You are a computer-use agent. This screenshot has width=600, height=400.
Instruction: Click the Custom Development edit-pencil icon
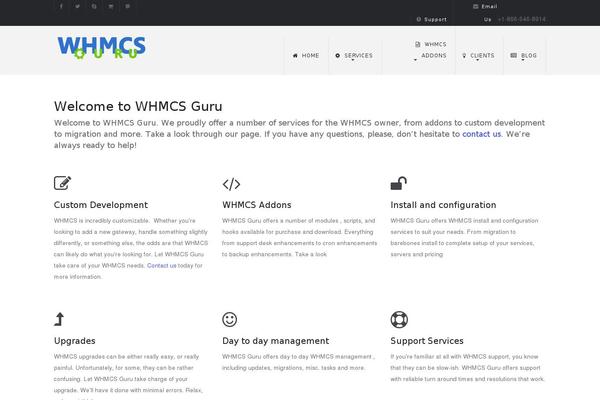[x=62, y=183]
